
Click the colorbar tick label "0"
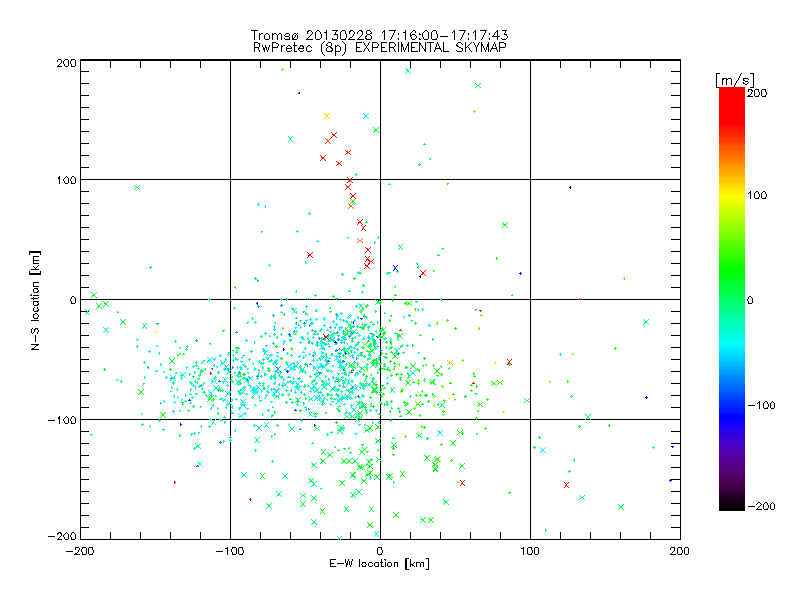(750, 300)
